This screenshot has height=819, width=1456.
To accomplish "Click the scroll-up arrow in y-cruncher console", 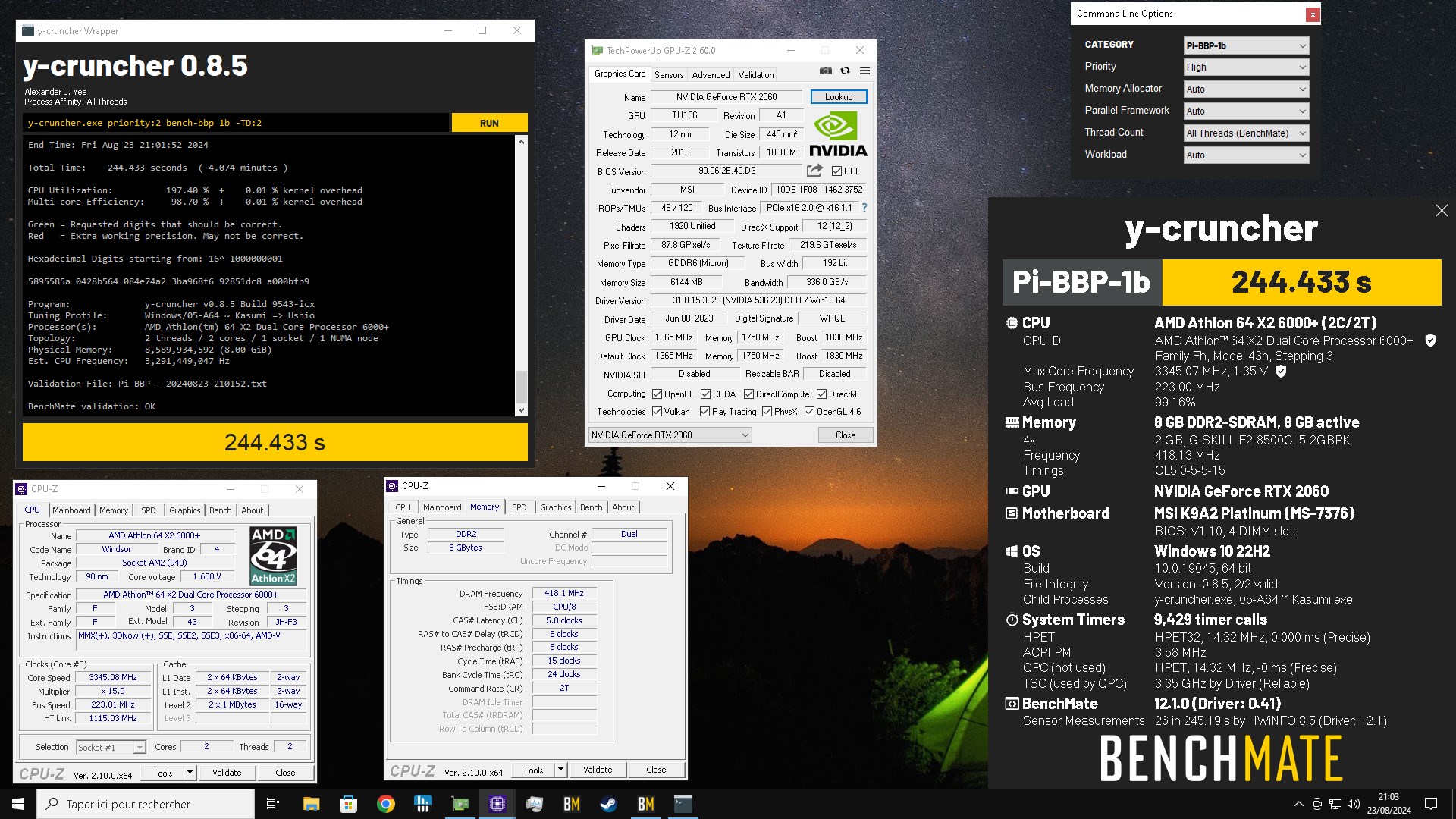I will point(521,142).
